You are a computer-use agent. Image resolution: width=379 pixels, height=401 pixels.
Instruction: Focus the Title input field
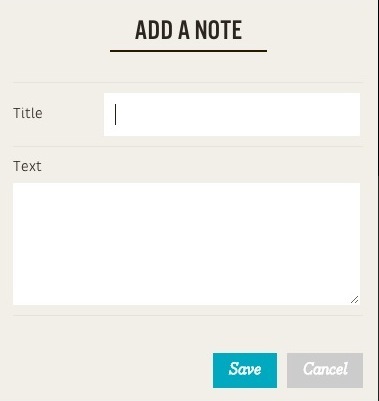232,114
